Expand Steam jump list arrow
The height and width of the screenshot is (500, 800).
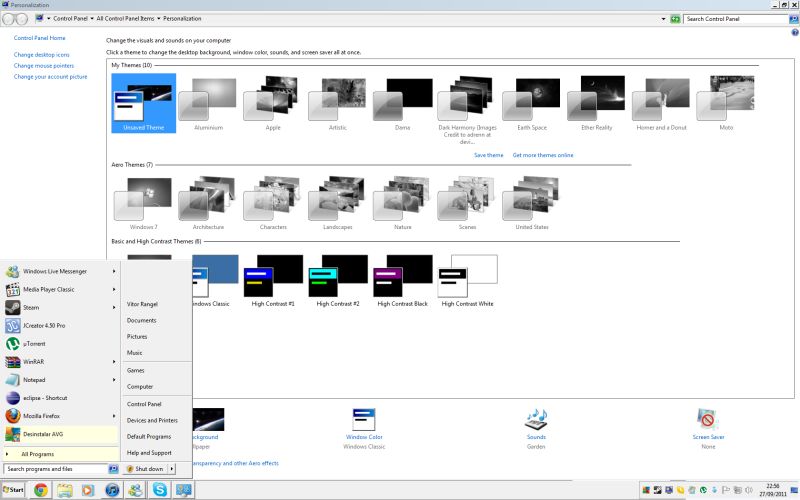114,308
